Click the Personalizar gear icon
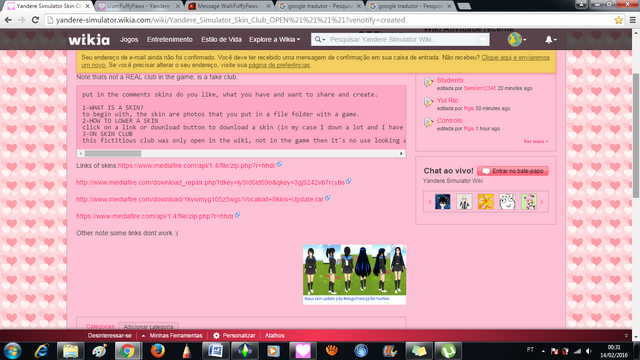Viewport: 640px width, 360px height. 216,336
